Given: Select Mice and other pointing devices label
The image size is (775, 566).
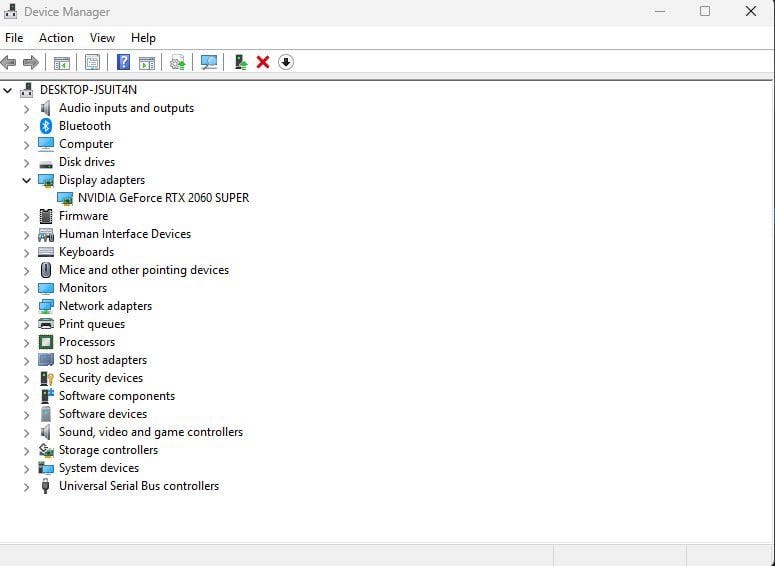Looking at the screenshot, I should pos(144,270).
